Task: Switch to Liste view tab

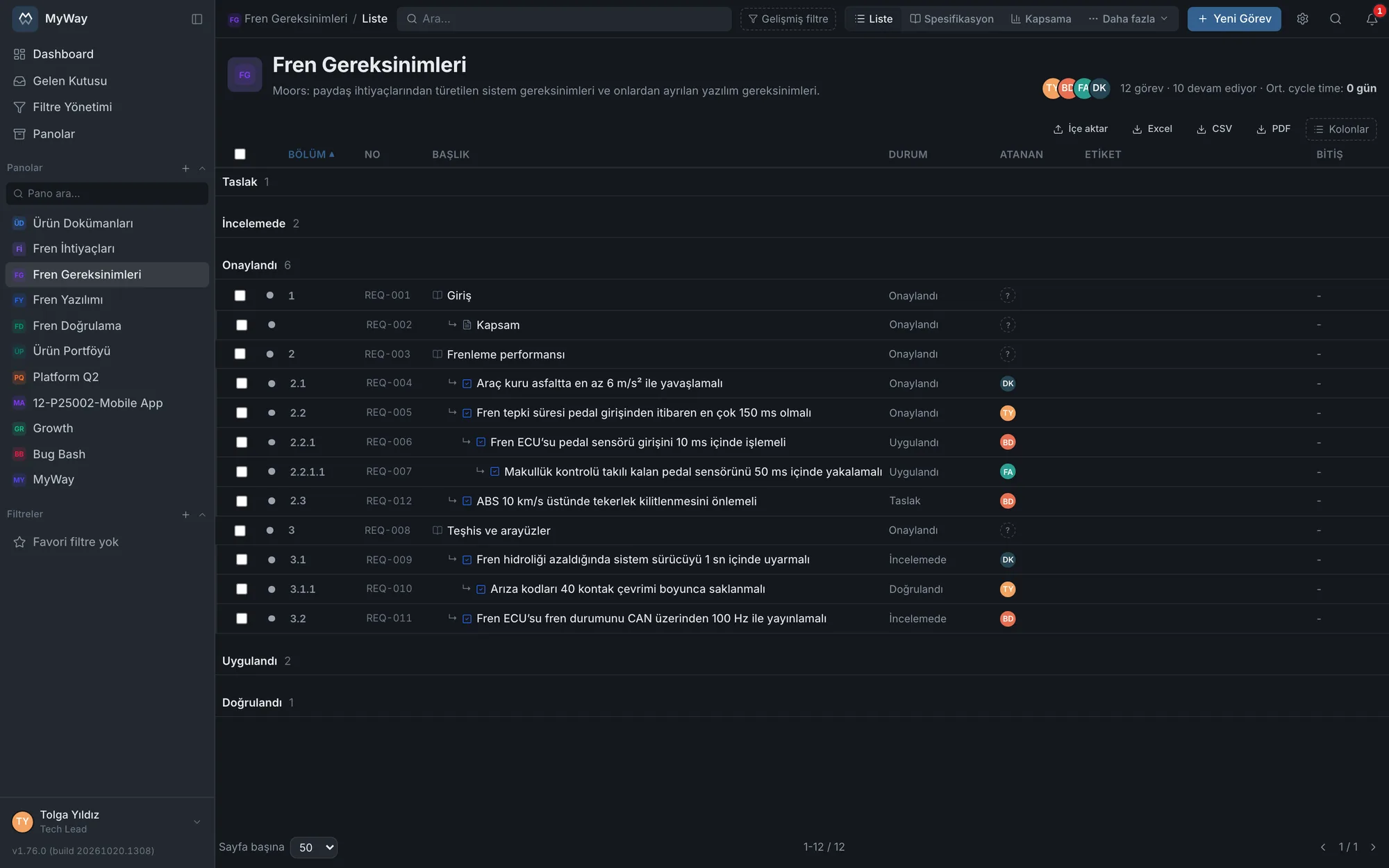Action: (874, 19)
